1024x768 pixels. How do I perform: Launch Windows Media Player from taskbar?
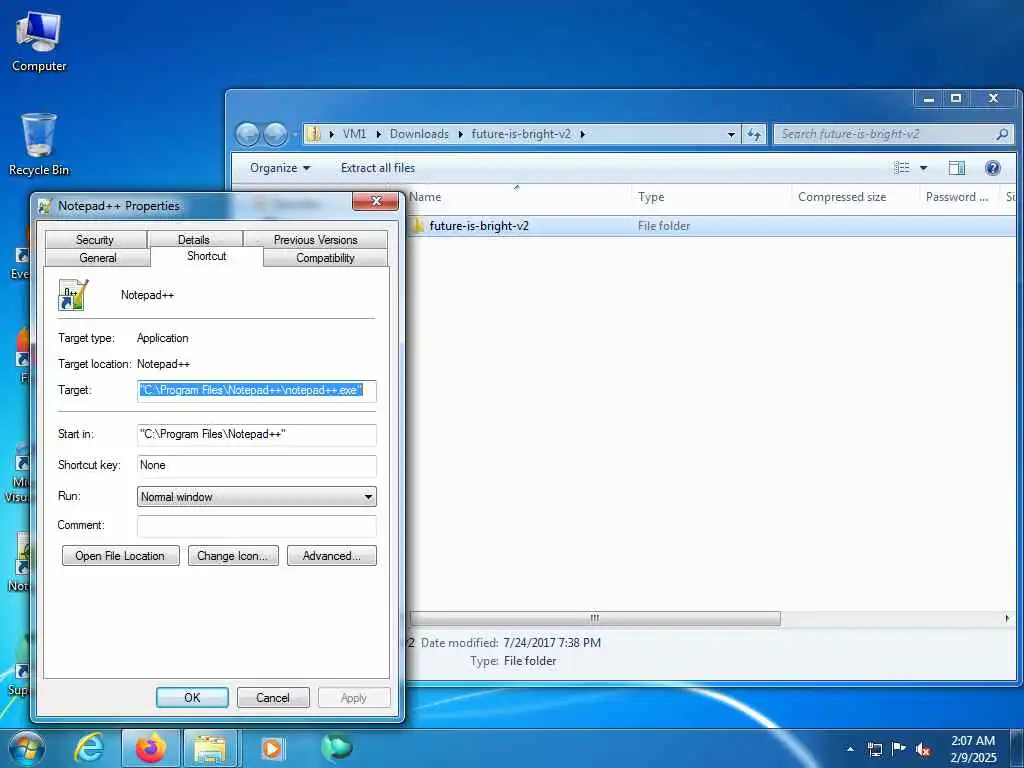click(x=272, y=748)
